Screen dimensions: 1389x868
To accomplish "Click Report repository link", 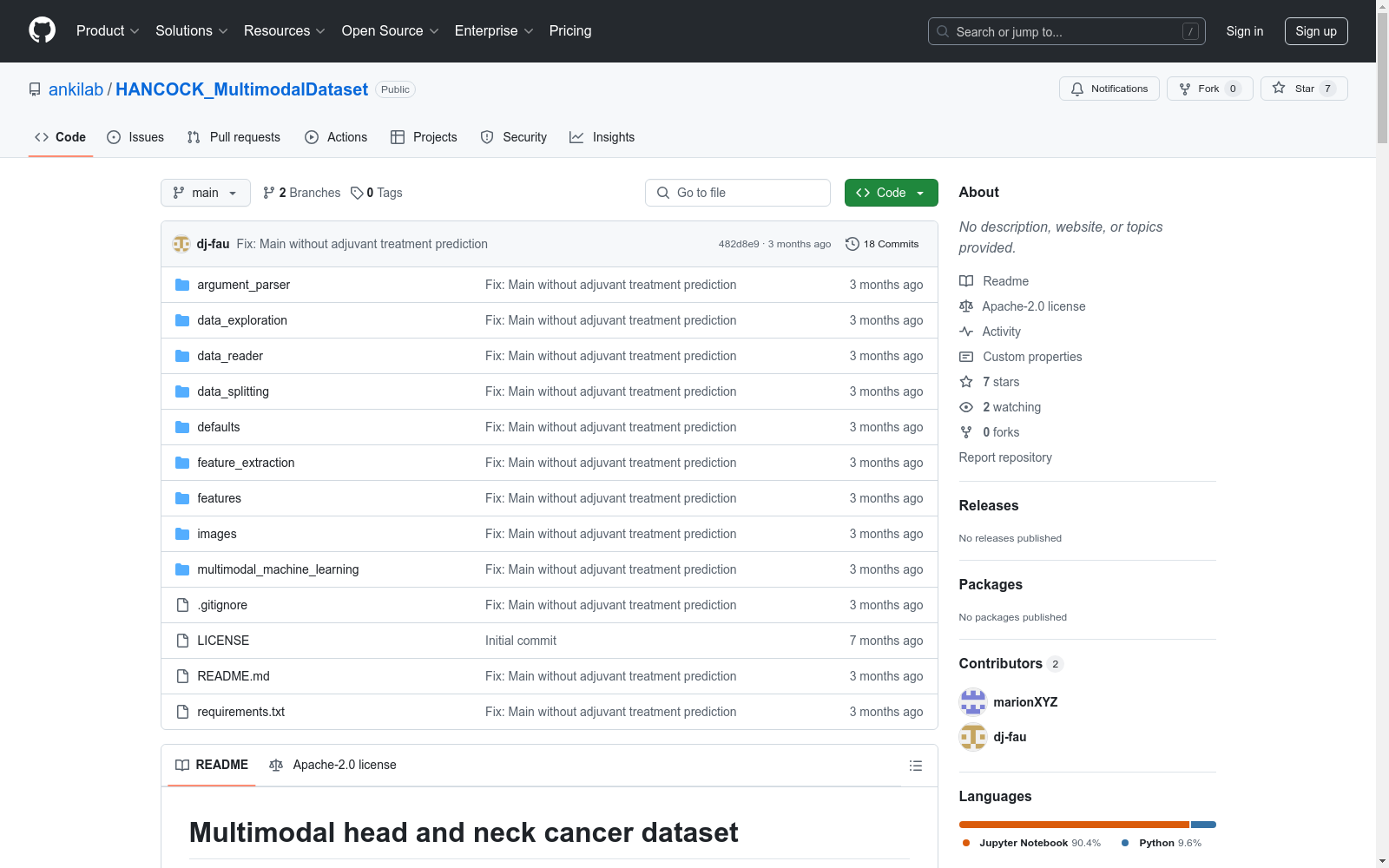I will 1004,457.
